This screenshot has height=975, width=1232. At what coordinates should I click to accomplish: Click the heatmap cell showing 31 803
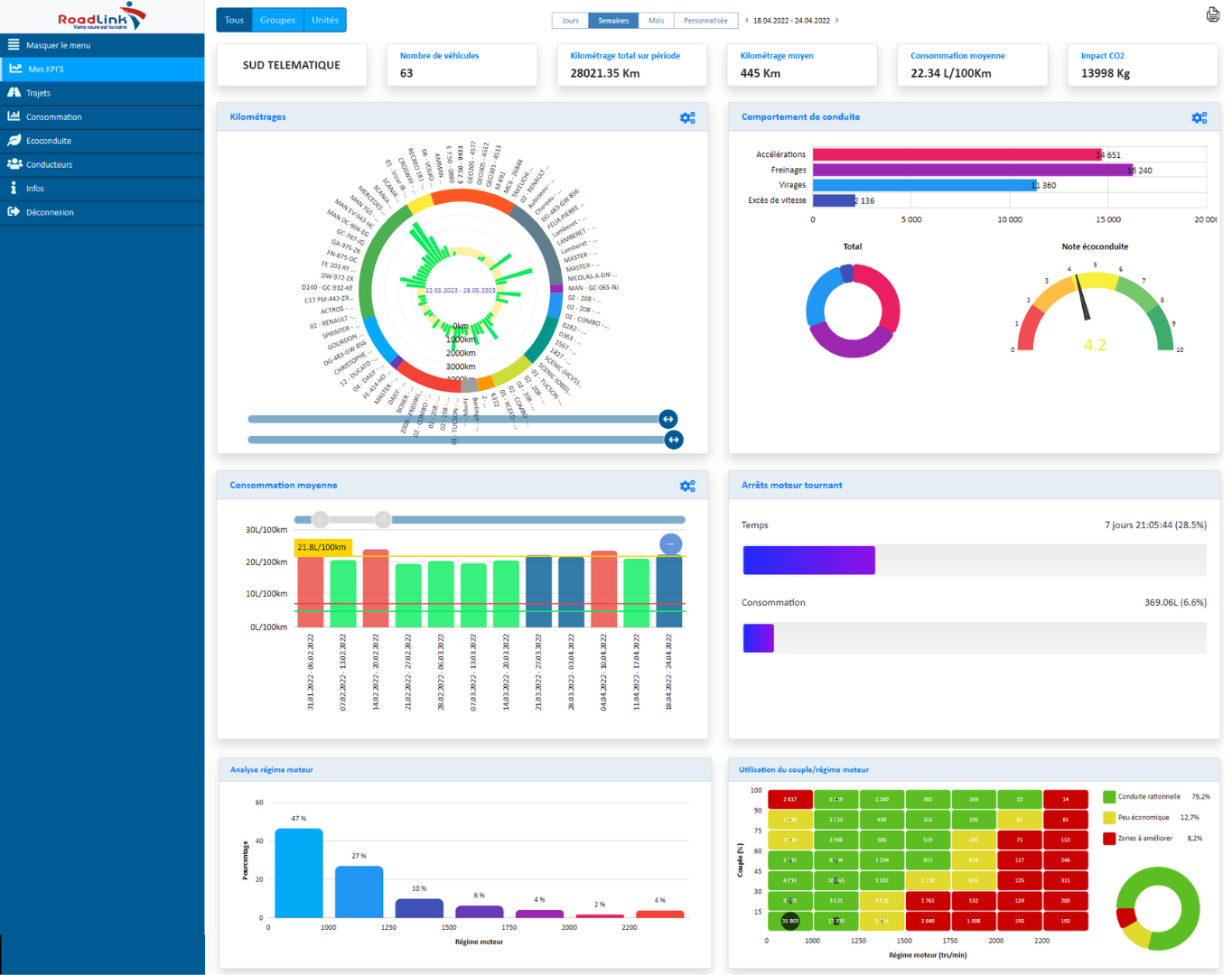coord(790,921)
